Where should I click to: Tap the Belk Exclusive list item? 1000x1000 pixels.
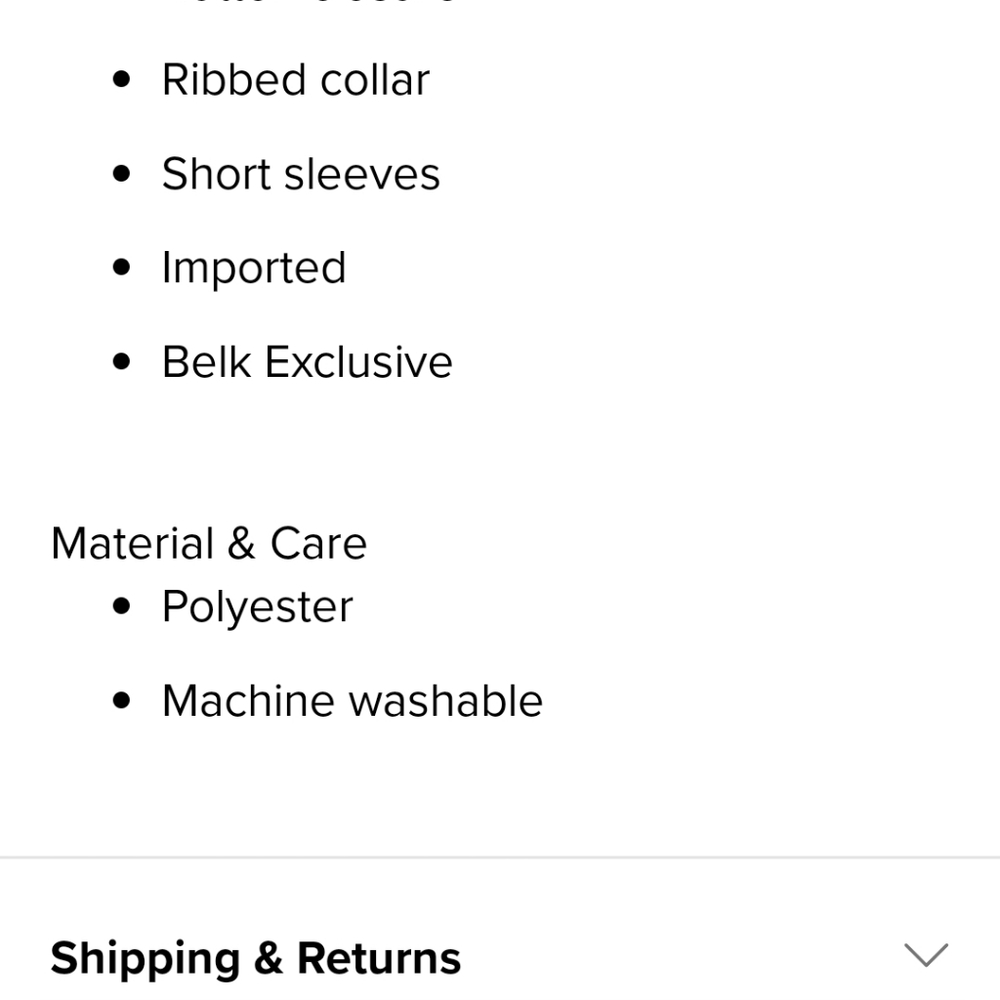pos(306,362)
